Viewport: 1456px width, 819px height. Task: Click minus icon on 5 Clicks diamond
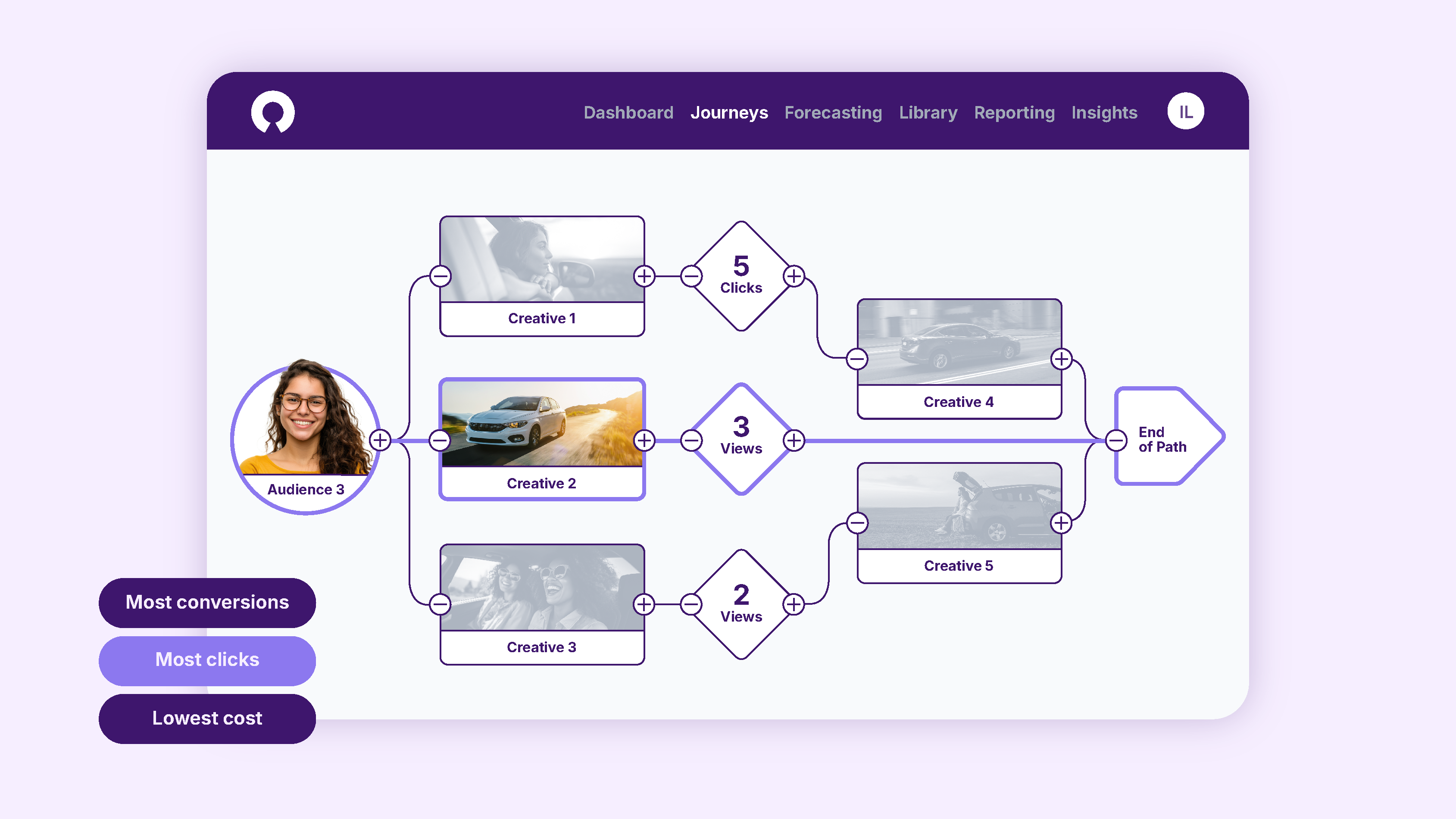691,276
